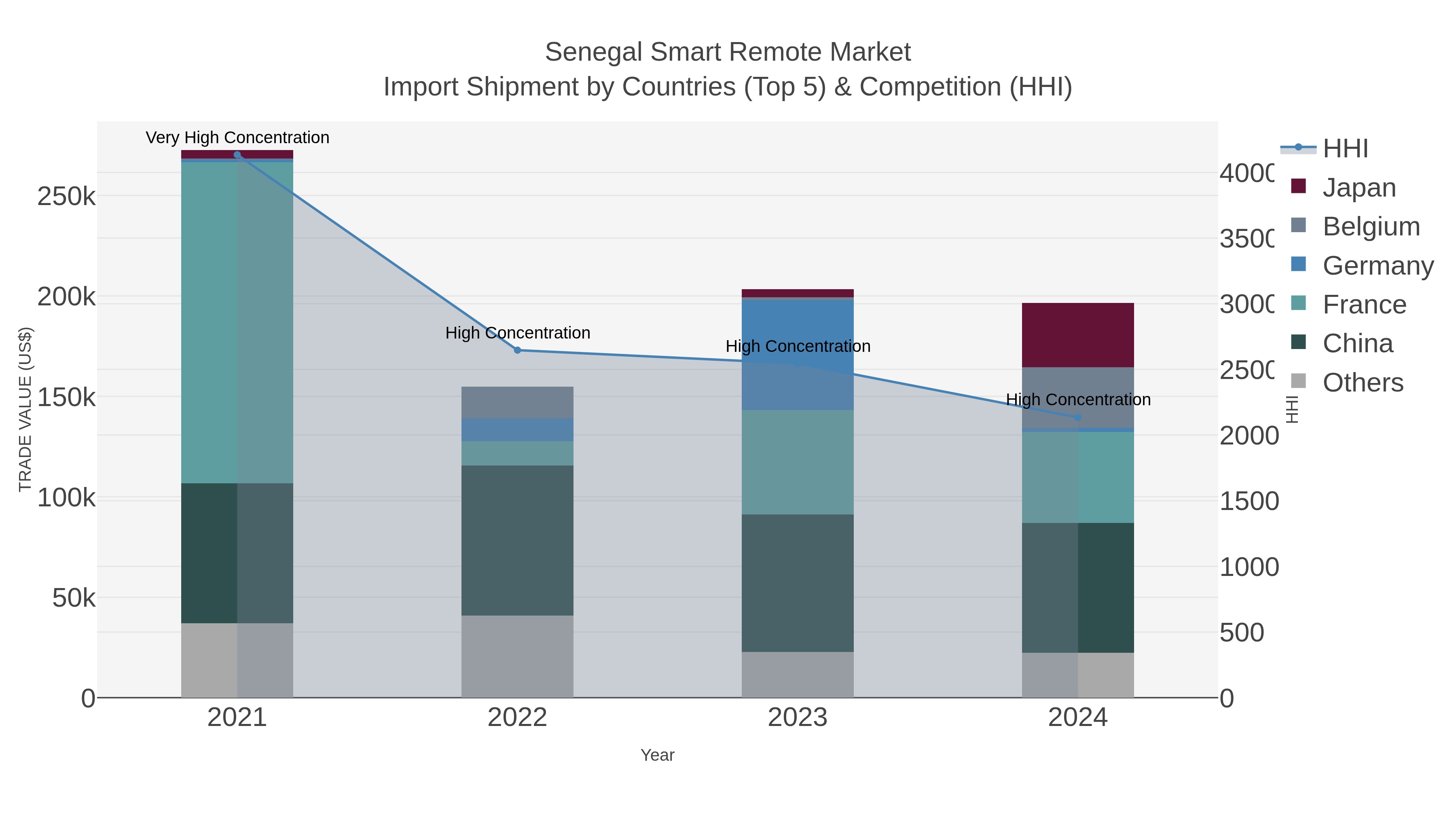
Task: Click the 50k y-axis tick label
Action: (x=74, y=598)
